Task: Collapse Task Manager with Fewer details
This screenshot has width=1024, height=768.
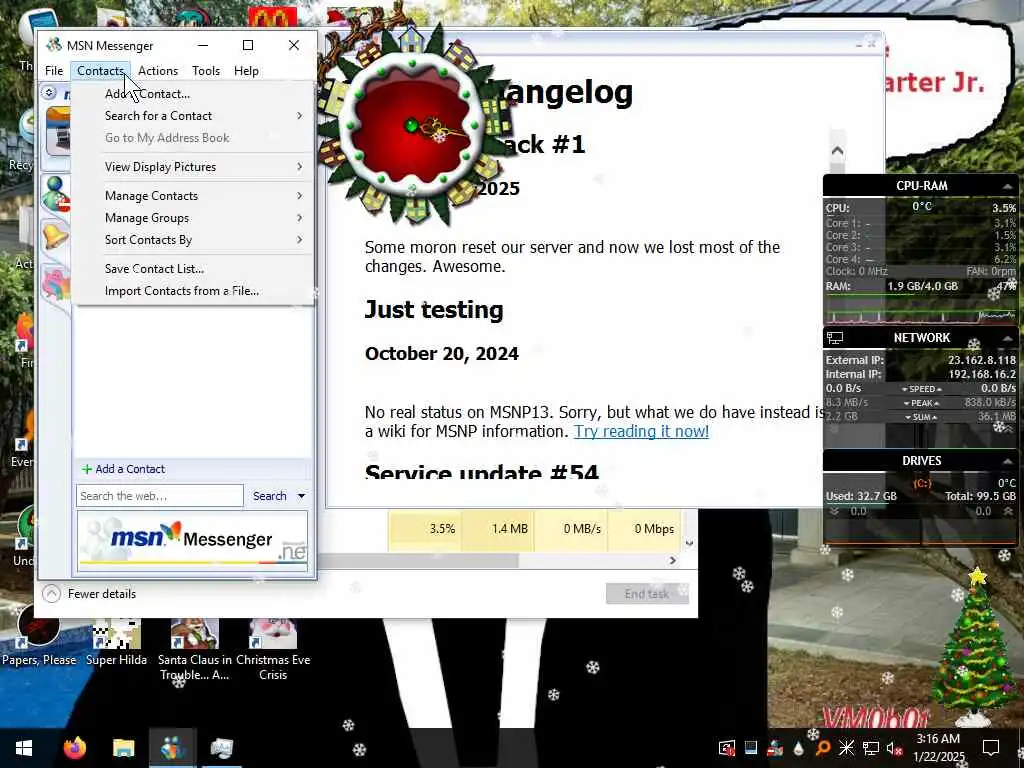Action: coord(89,594)
